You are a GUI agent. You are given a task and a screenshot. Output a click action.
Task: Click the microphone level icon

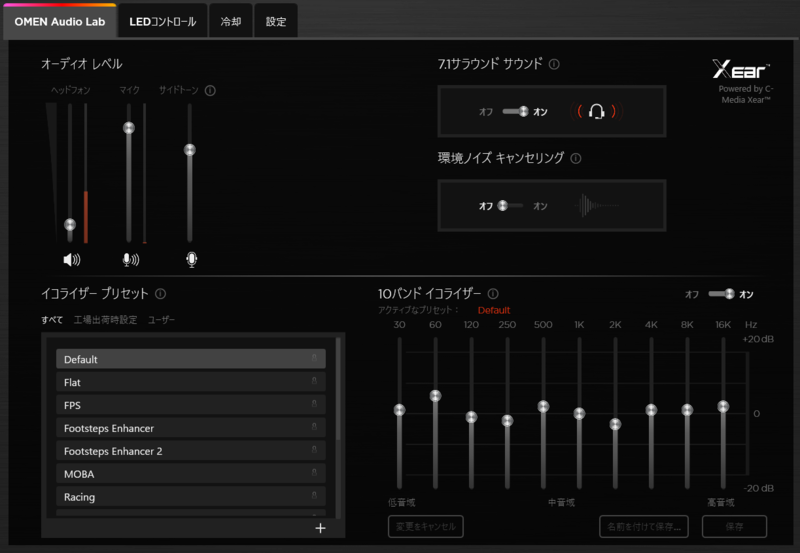coord(131,260)
